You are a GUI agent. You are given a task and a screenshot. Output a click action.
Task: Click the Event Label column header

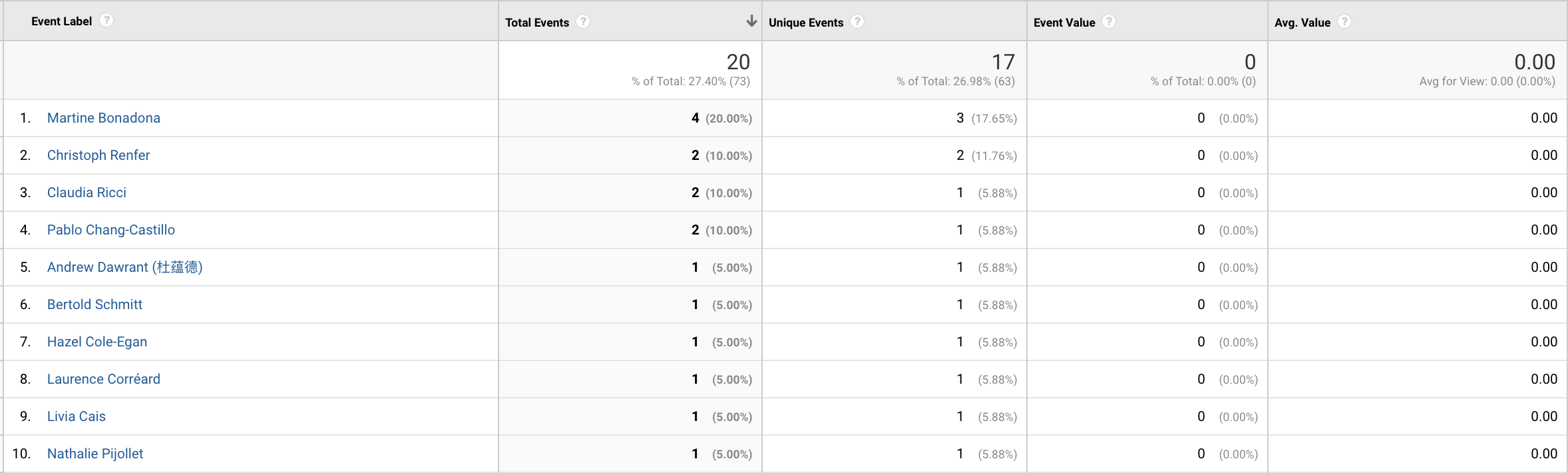pos(63,21)
